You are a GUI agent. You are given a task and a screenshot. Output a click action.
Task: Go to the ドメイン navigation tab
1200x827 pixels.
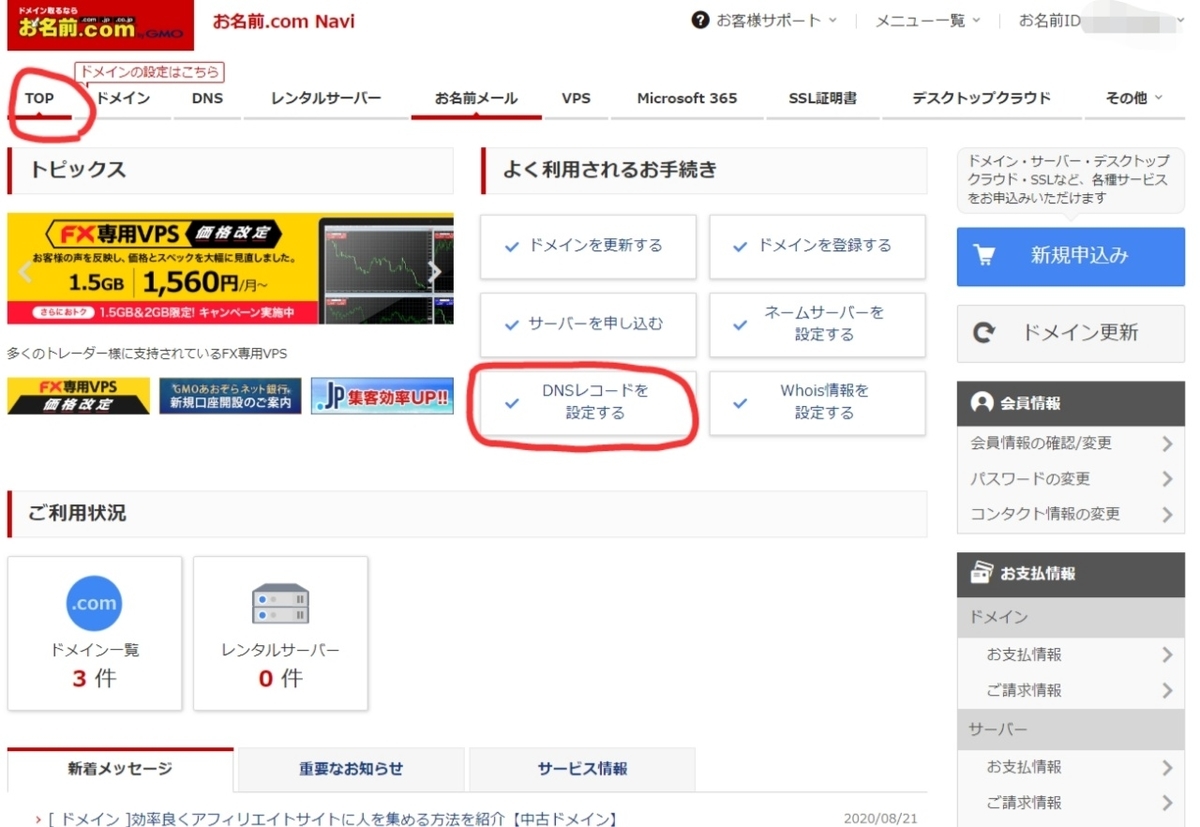tap(123, 98)
